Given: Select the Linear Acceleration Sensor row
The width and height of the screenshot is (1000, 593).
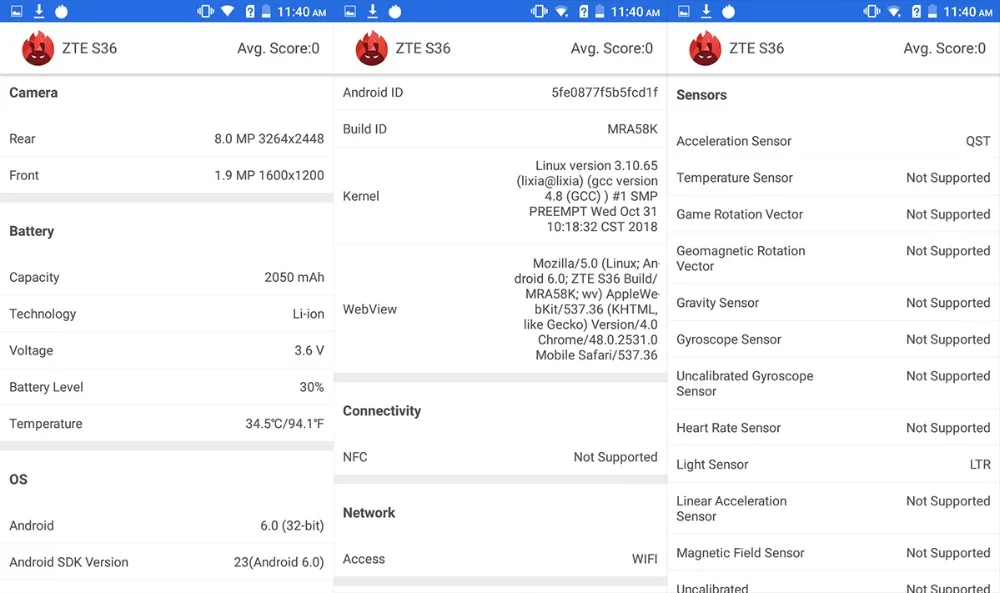Looking at the screenshot, I should pyautogui.click(x=834, y=508).
